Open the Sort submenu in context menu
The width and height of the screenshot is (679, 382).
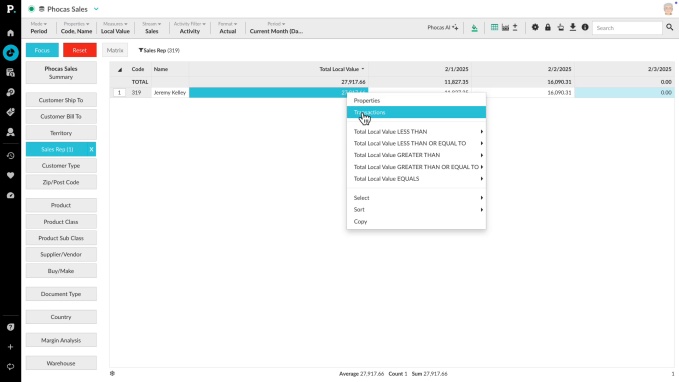coord(416,210)
